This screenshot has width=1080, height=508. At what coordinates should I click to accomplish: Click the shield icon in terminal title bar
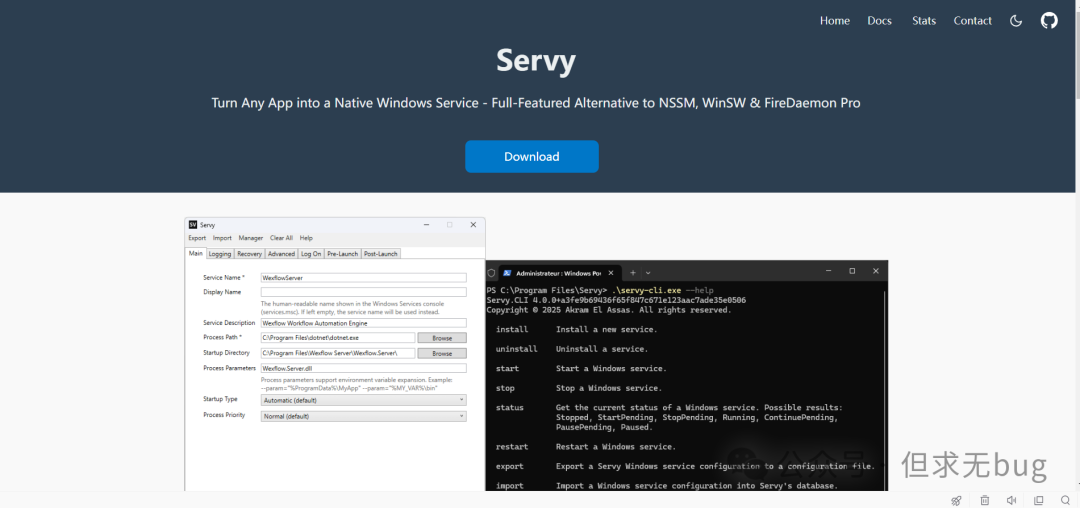pyautogui.click(x=492, y=272)
